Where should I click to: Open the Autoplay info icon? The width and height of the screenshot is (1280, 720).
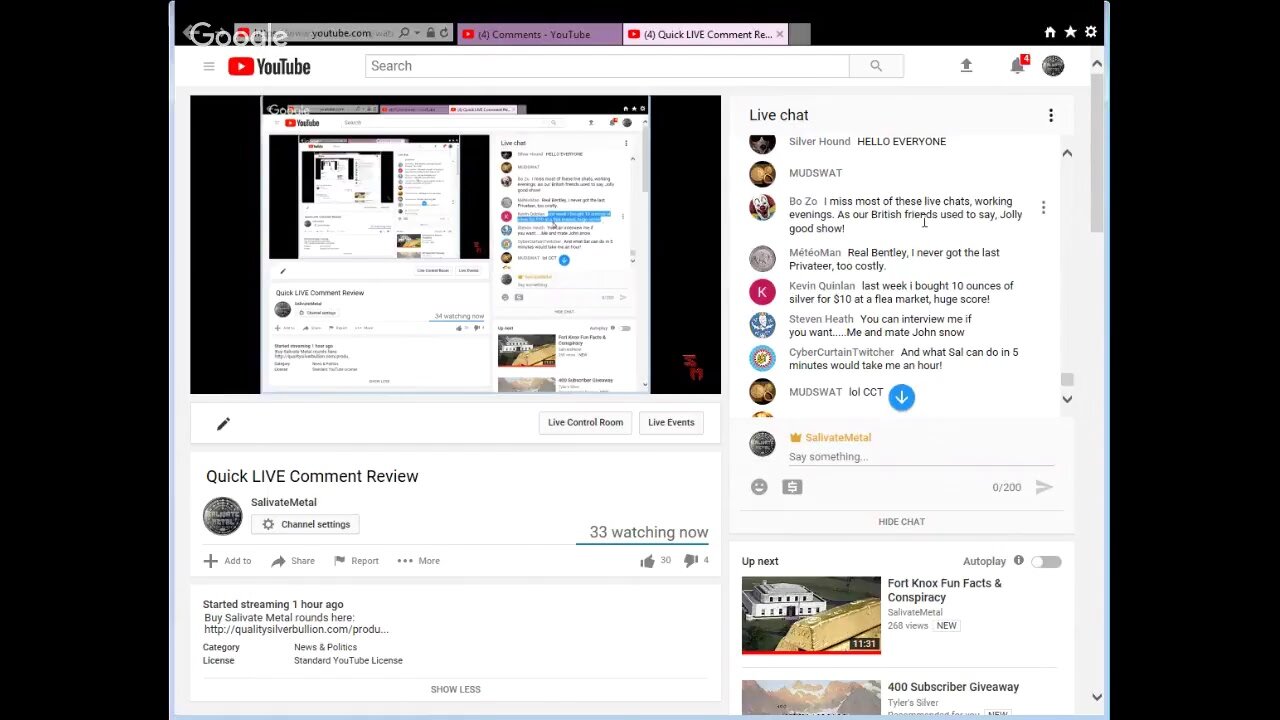(x=1018, y=561)
